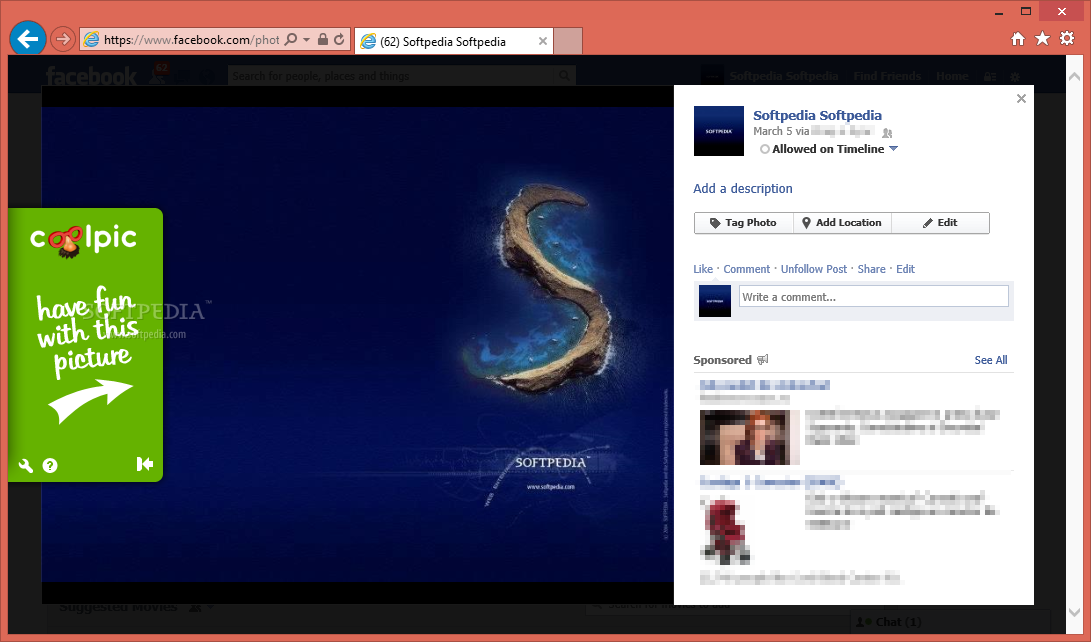Viewport: 1091px width, 642px height.
Task: Open the second sponsored ad stroller thumbnail
Action: point(725,530)
